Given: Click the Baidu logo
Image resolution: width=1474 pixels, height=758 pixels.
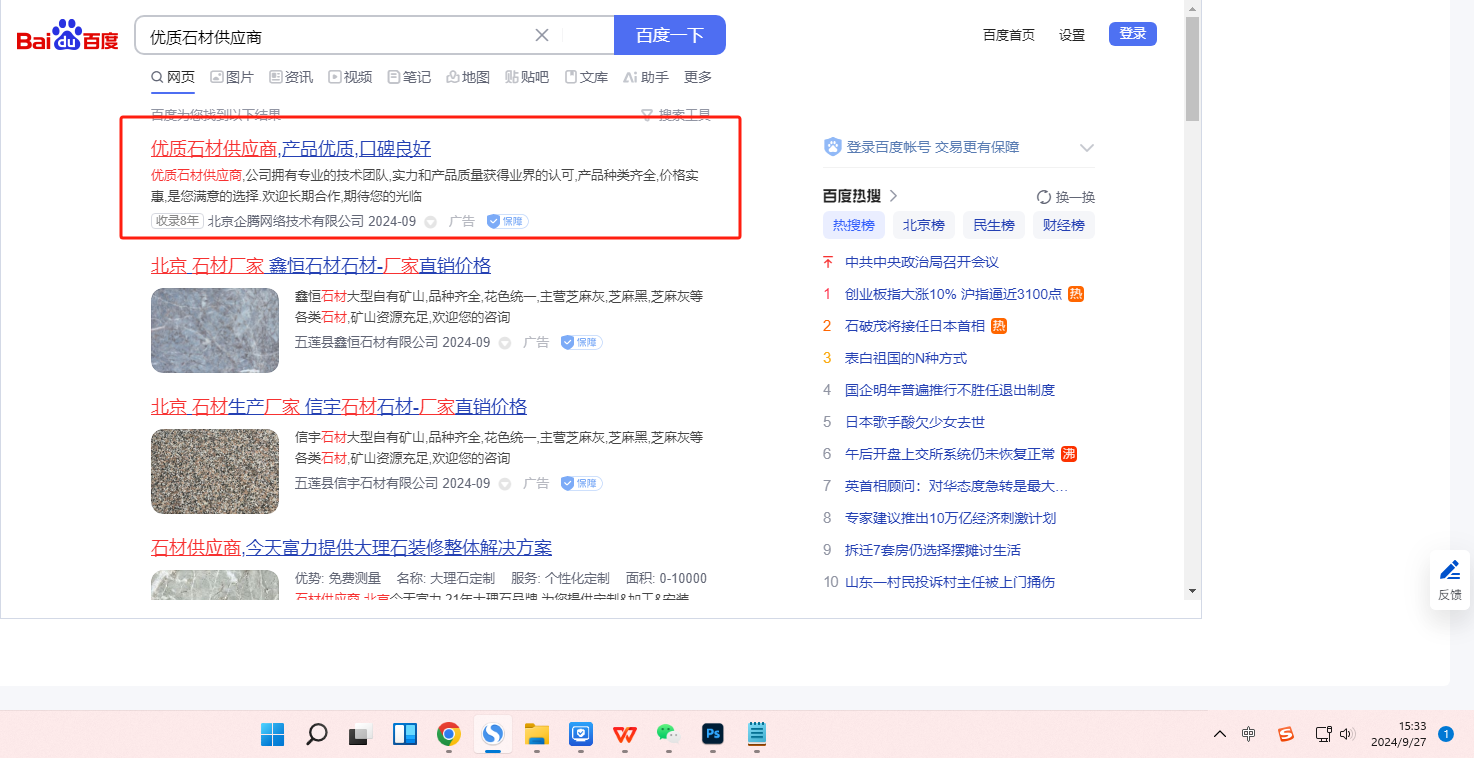Looking at the screenshot, I should click(x=67, y=36).
